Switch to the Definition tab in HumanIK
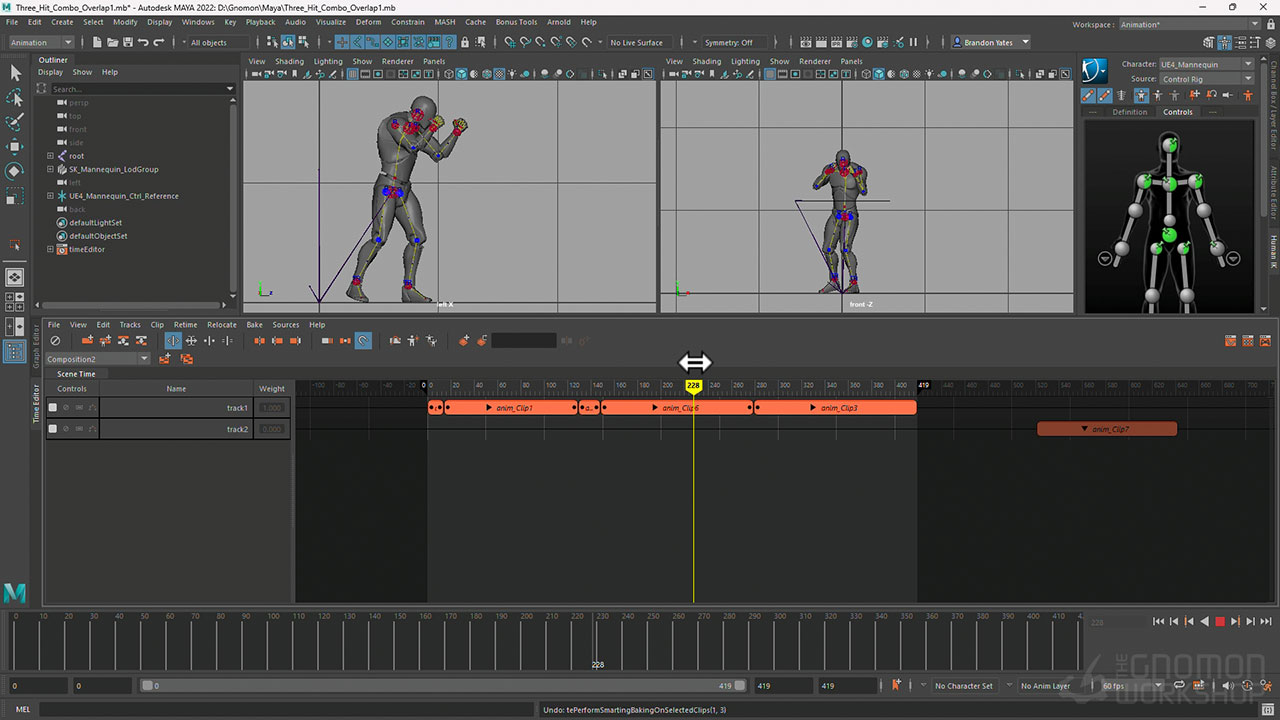The image size is (1280, 720). coord(1129,112)
